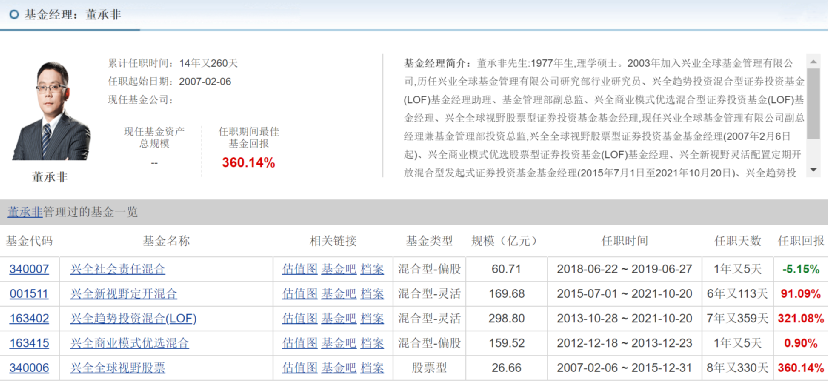Click the 6年又113天 tenure days cell
828x381 pixels.
738,294
